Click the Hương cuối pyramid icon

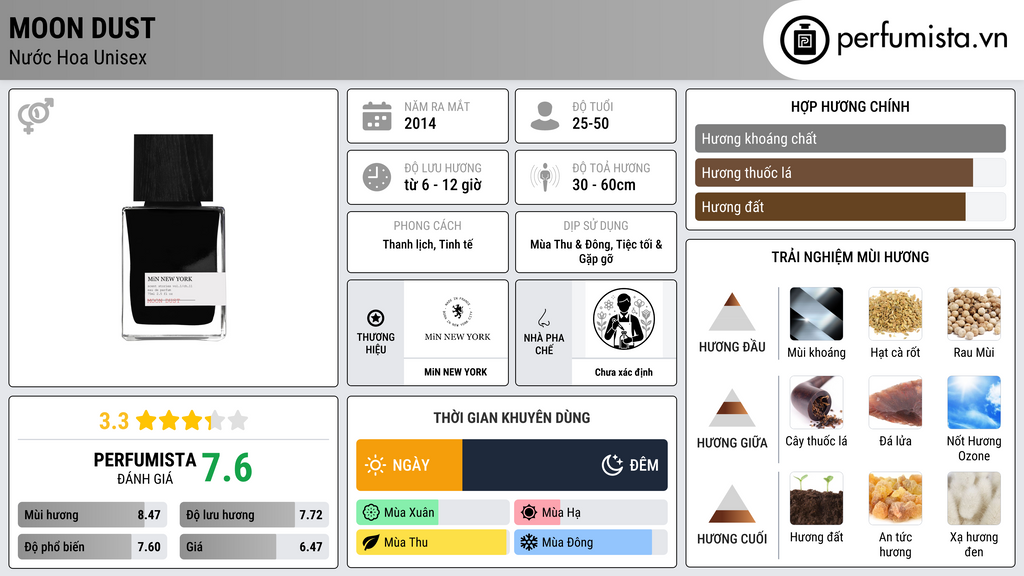(732, 504)
